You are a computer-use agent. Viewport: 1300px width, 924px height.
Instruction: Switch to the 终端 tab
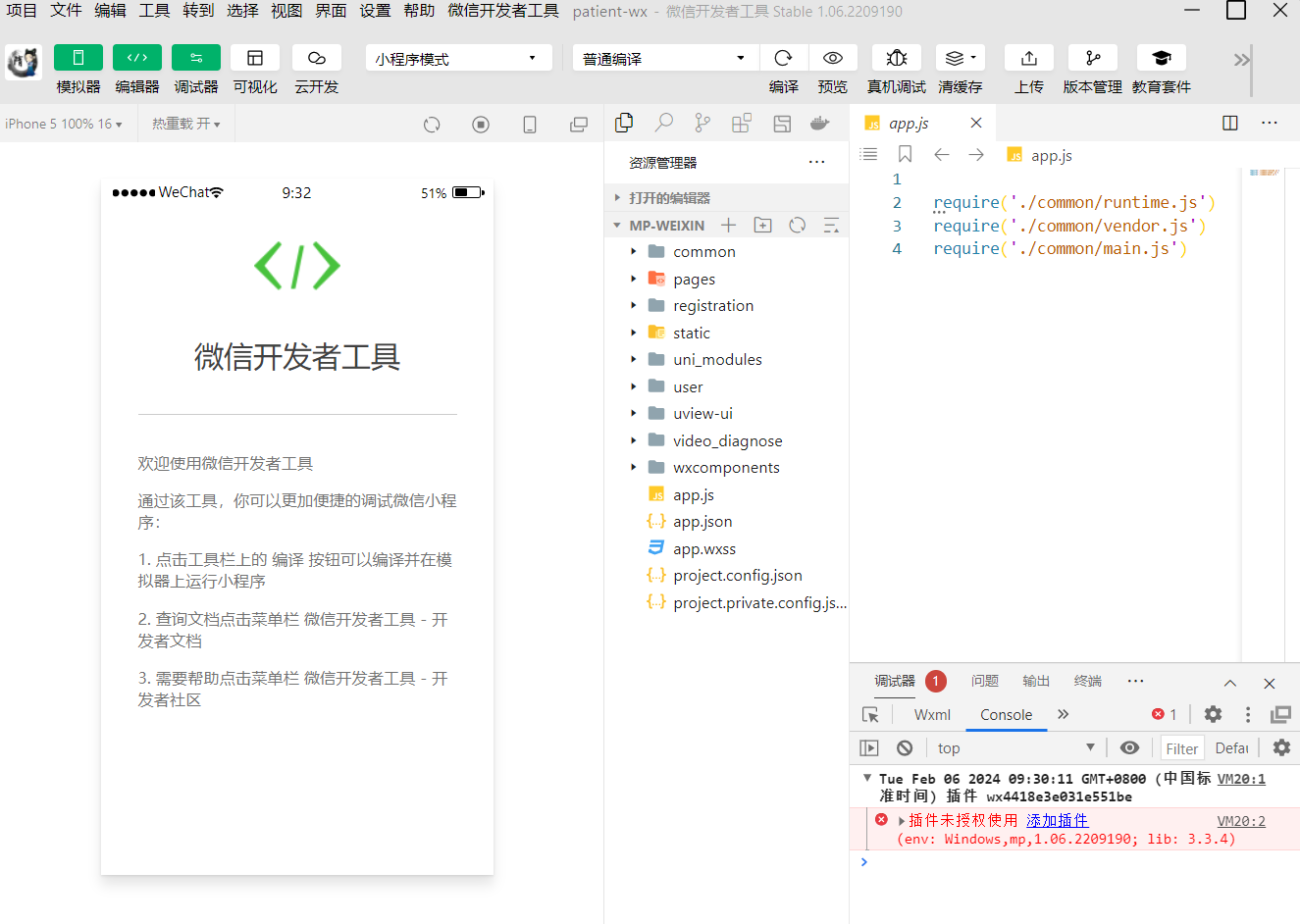coord(1088,681)
